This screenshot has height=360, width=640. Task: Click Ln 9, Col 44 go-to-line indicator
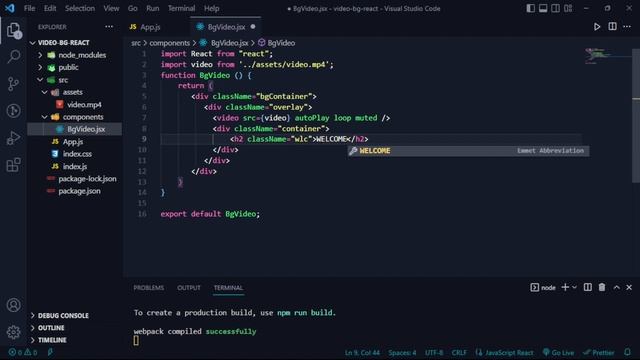pos(362,352)
